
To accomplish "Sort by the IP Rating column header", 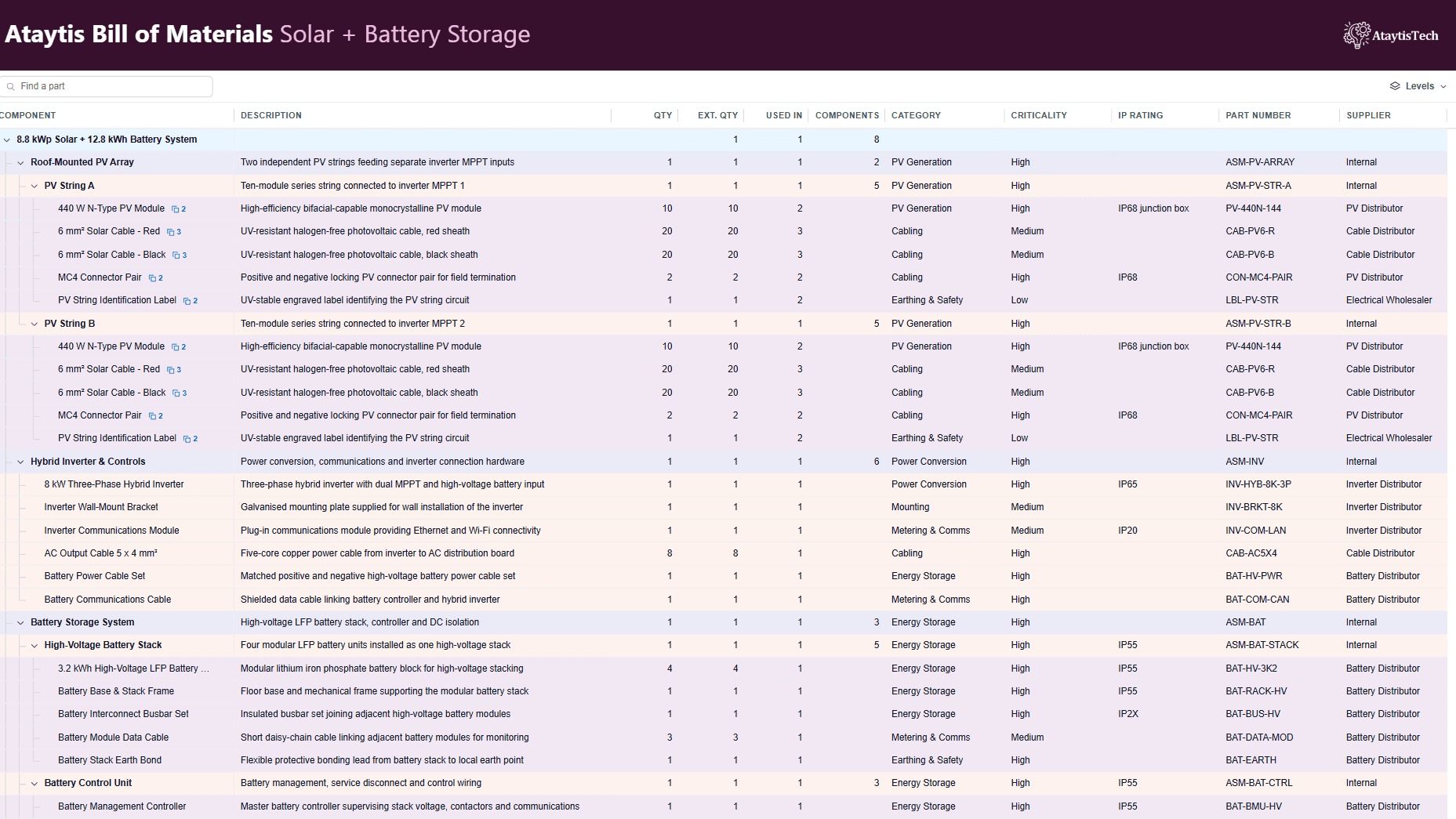I will 1141,115.
